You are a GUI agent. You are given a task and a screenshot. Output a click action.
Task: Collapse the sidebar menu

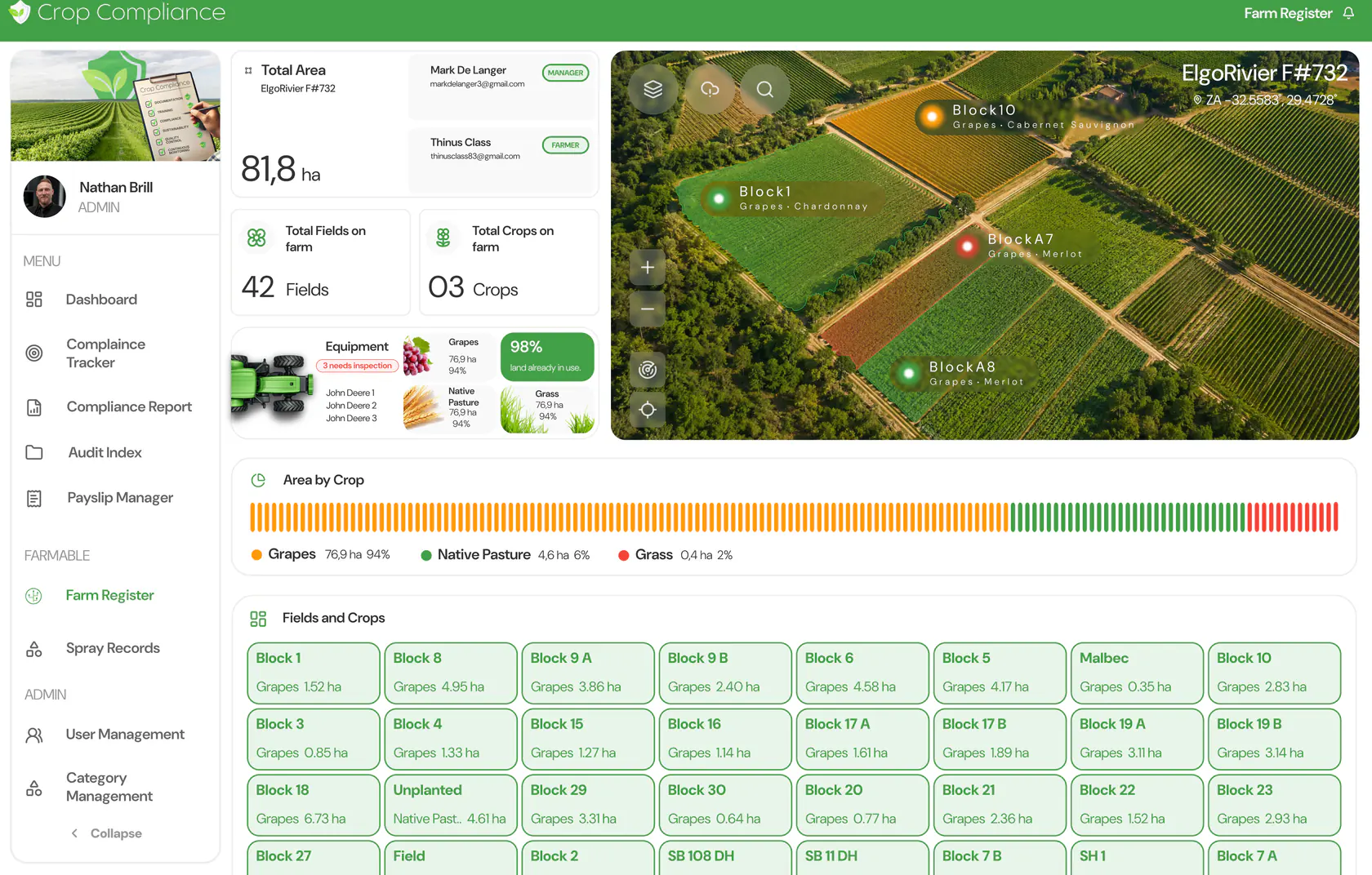pos(106,833)
